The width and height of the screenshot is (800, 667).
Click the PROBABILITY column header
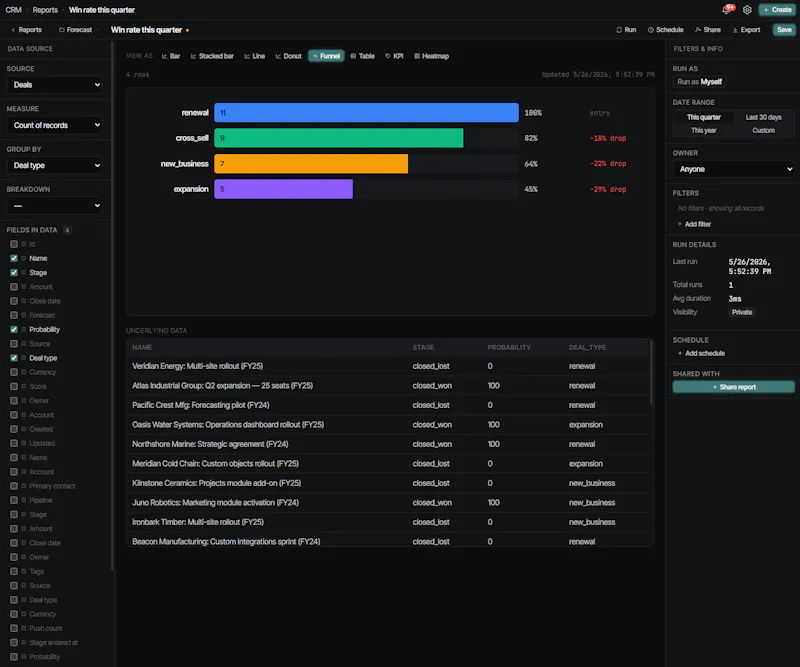click(509, 348)
